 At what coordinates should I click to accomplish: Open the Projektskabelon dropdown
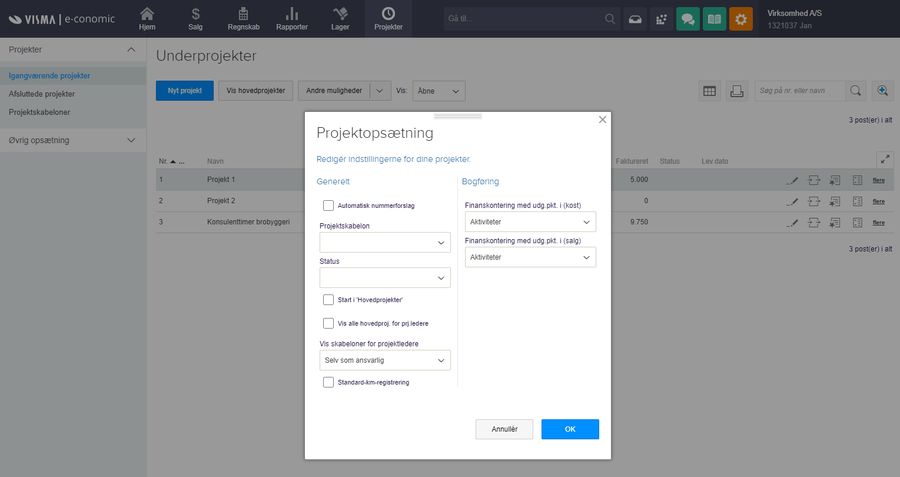click(x=385, y=242)
